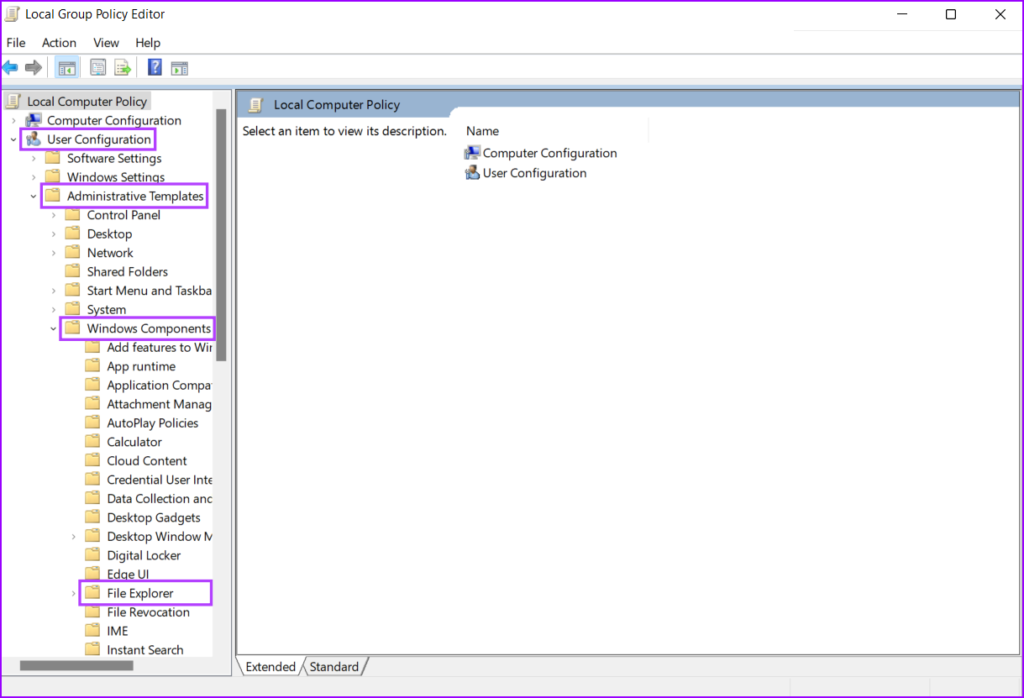
Task: Select Application Compatibility in tree
Action: [159, 385]
